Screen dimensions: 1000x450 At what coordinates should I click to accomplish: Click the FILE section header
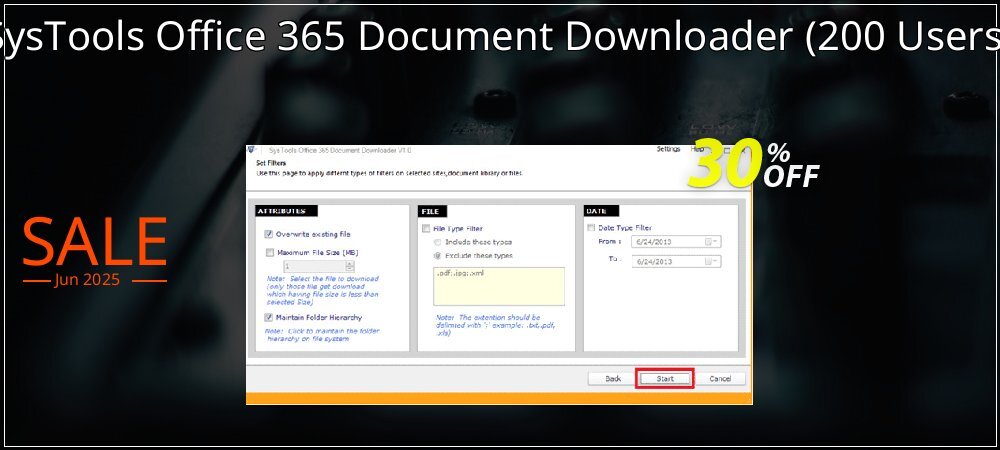[432, 211]
